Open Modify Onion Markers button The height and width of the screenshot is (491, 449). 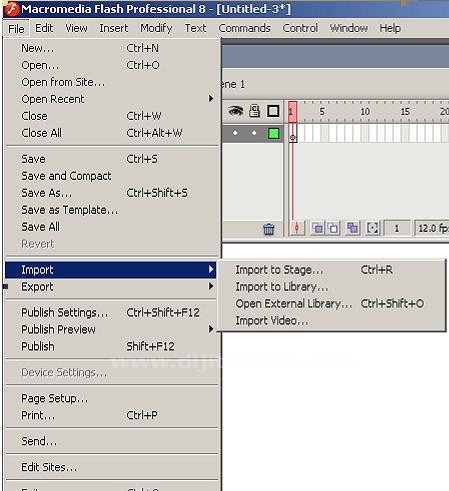tap(372, 228)
